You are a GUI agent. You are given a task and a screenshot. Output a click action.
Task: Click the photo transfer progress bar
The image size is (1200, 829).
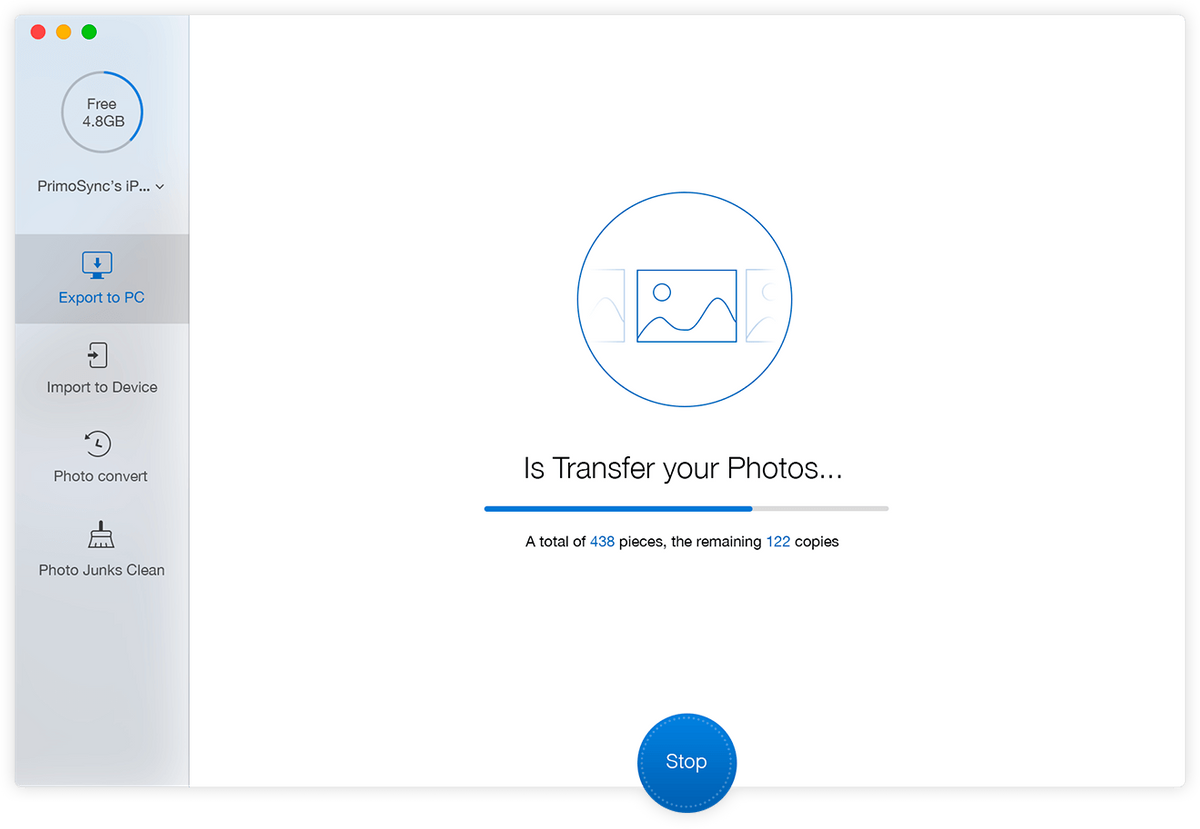pos(686,509)
